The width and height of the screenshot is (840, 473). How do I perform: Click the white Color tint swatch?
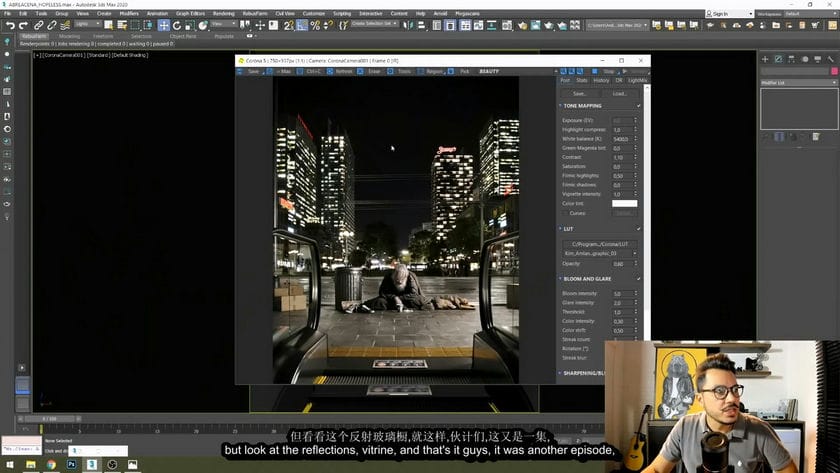[x=624, y=203]
